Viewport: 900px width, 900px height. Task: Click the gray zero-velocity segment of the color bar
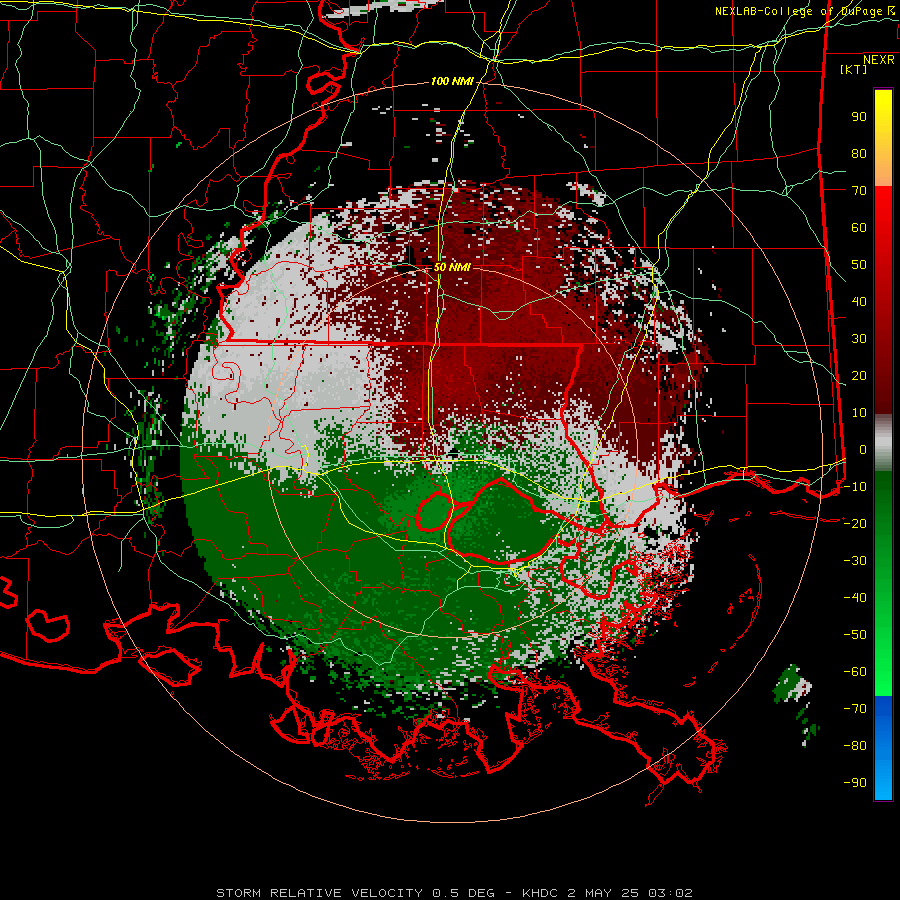(883, 443)
